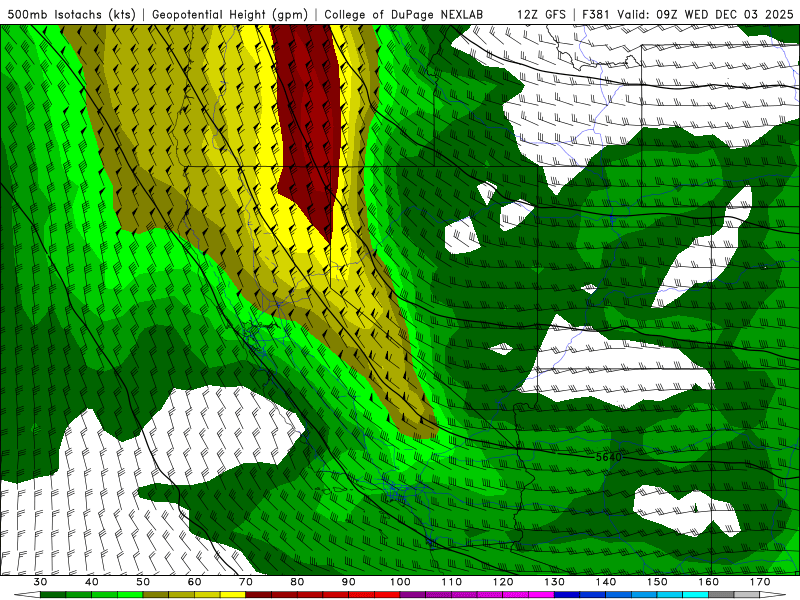Click the '70' color bar label
Image resolution: width=800 pixels, height=600 pixels.
[246, 582]
